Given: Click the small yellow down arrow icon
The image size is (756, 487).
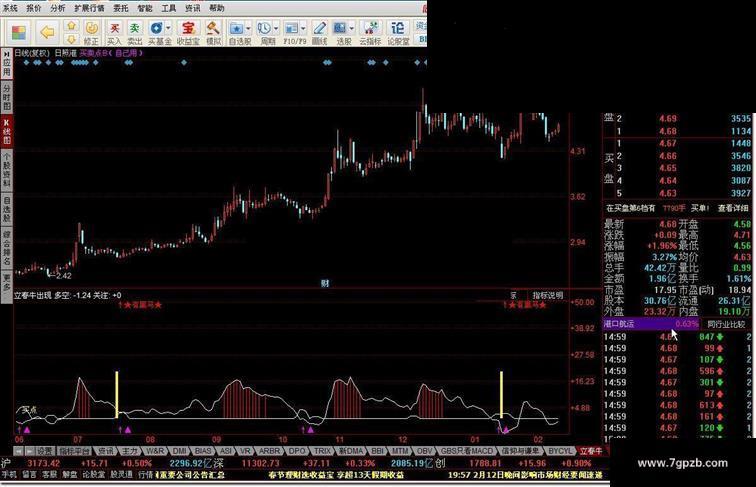Looking at the screenshot, I should tap(71, 39).
